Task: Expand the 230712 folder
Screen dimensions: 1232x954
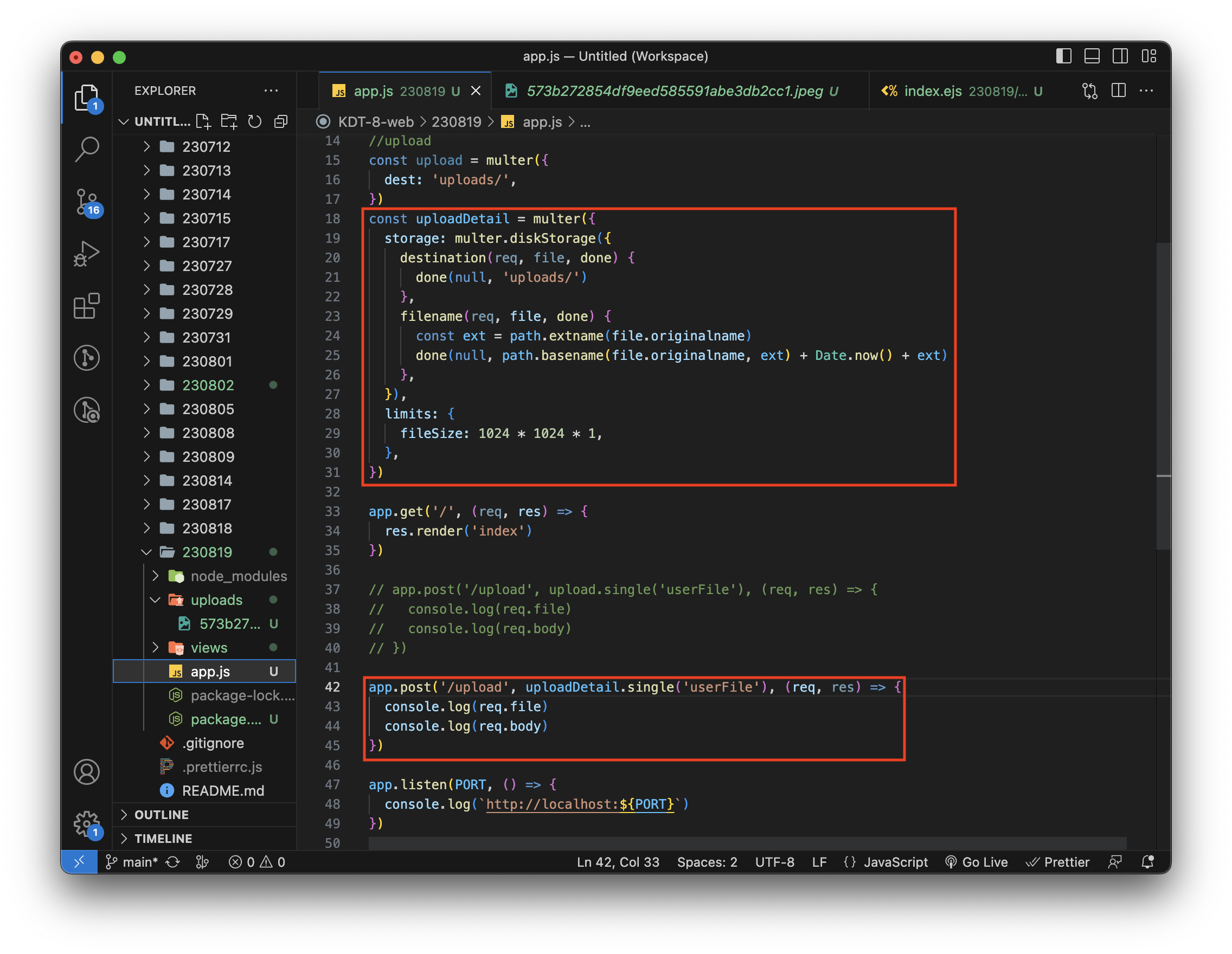Action: click(x=204, y=146)
